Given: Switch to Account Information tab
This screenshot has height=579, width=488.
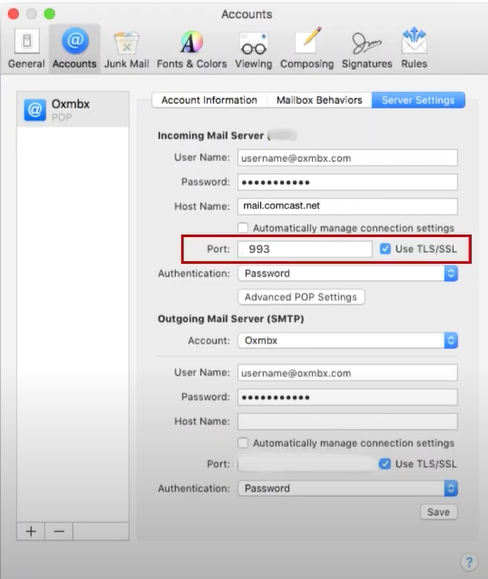Looking at the screenshot, I should coord(209,100).
